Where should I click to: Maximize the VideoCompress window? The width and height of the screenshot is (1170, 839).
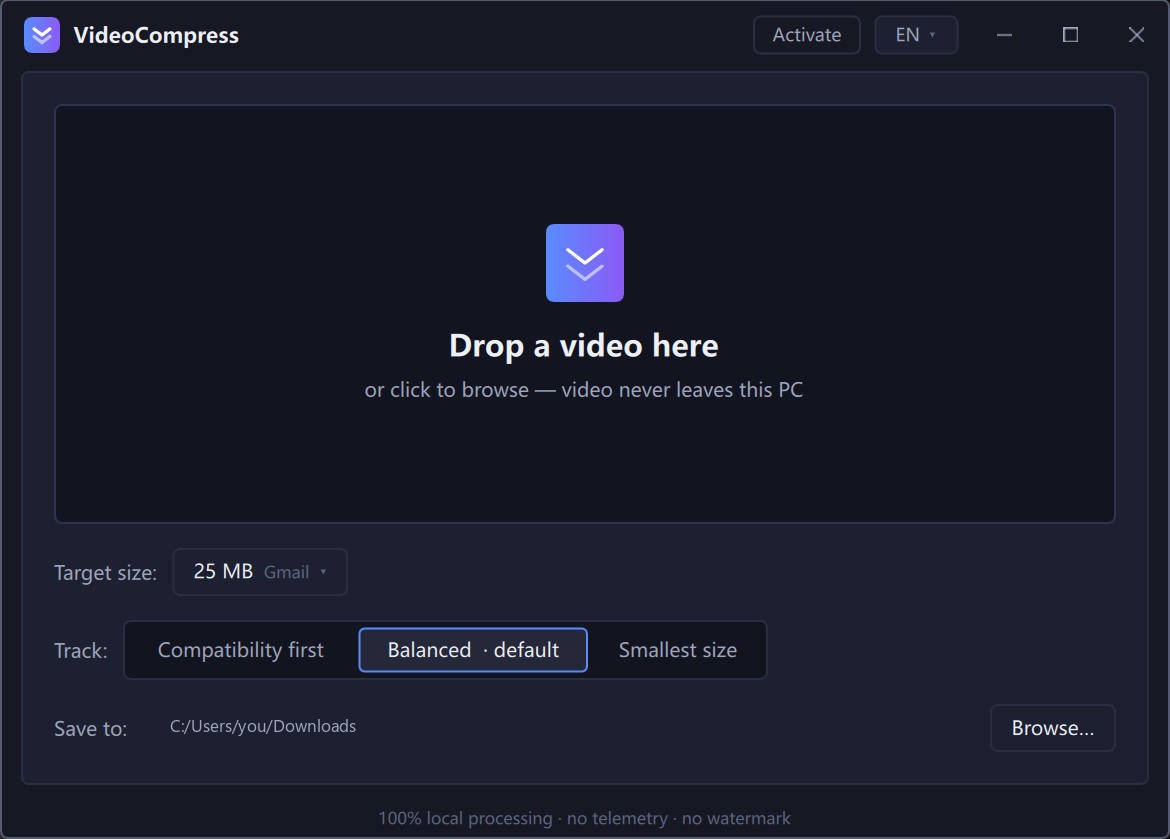[1070, 35]
